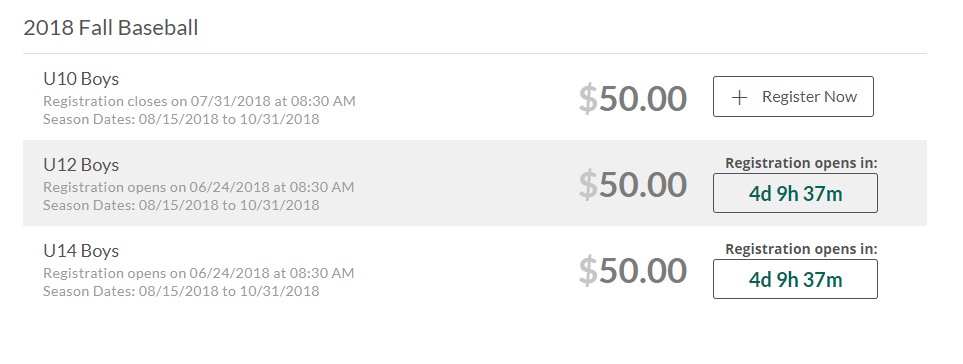
Task: Click the U14 Boys $50.00 price
Action: tap(633, 270)
